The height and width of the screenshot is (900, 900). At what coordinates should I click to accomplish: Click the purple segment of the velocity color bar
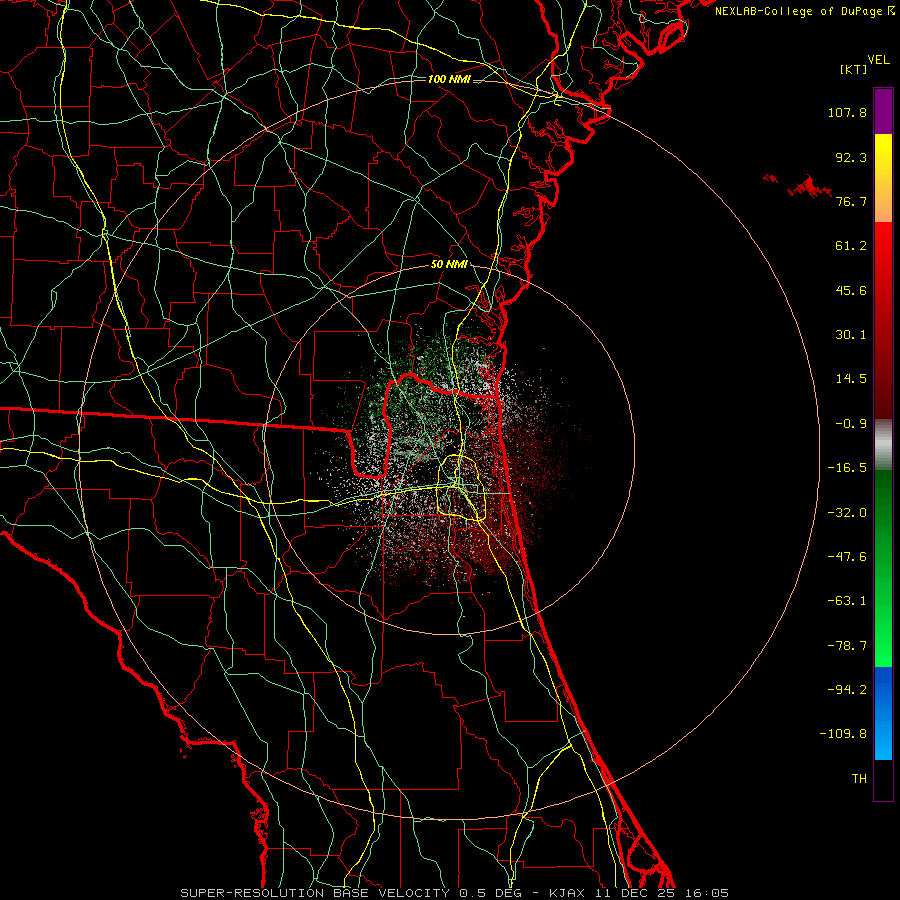pos(883,112)
